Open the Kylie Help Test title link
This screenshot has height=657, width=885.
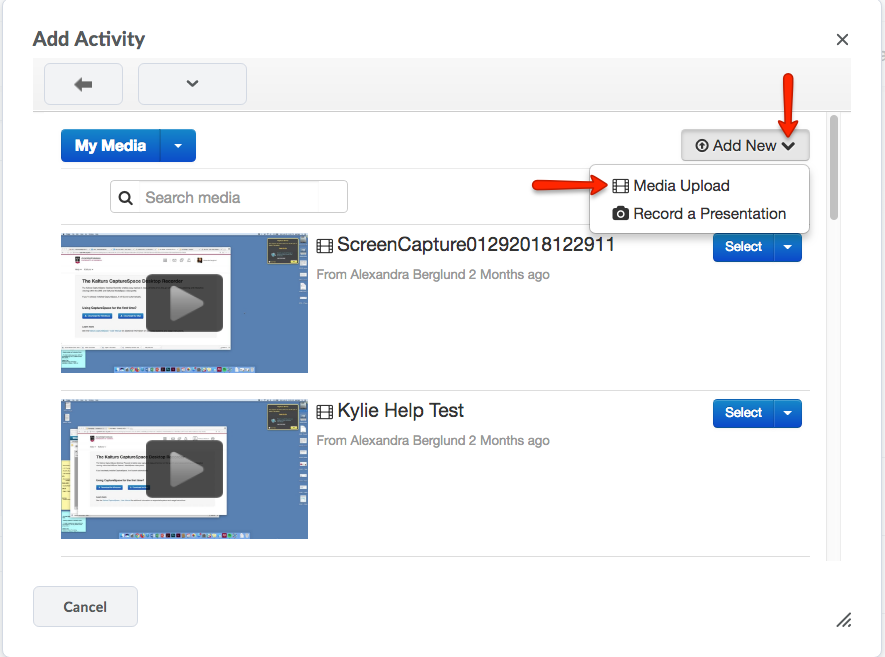[x=400, y=411]
